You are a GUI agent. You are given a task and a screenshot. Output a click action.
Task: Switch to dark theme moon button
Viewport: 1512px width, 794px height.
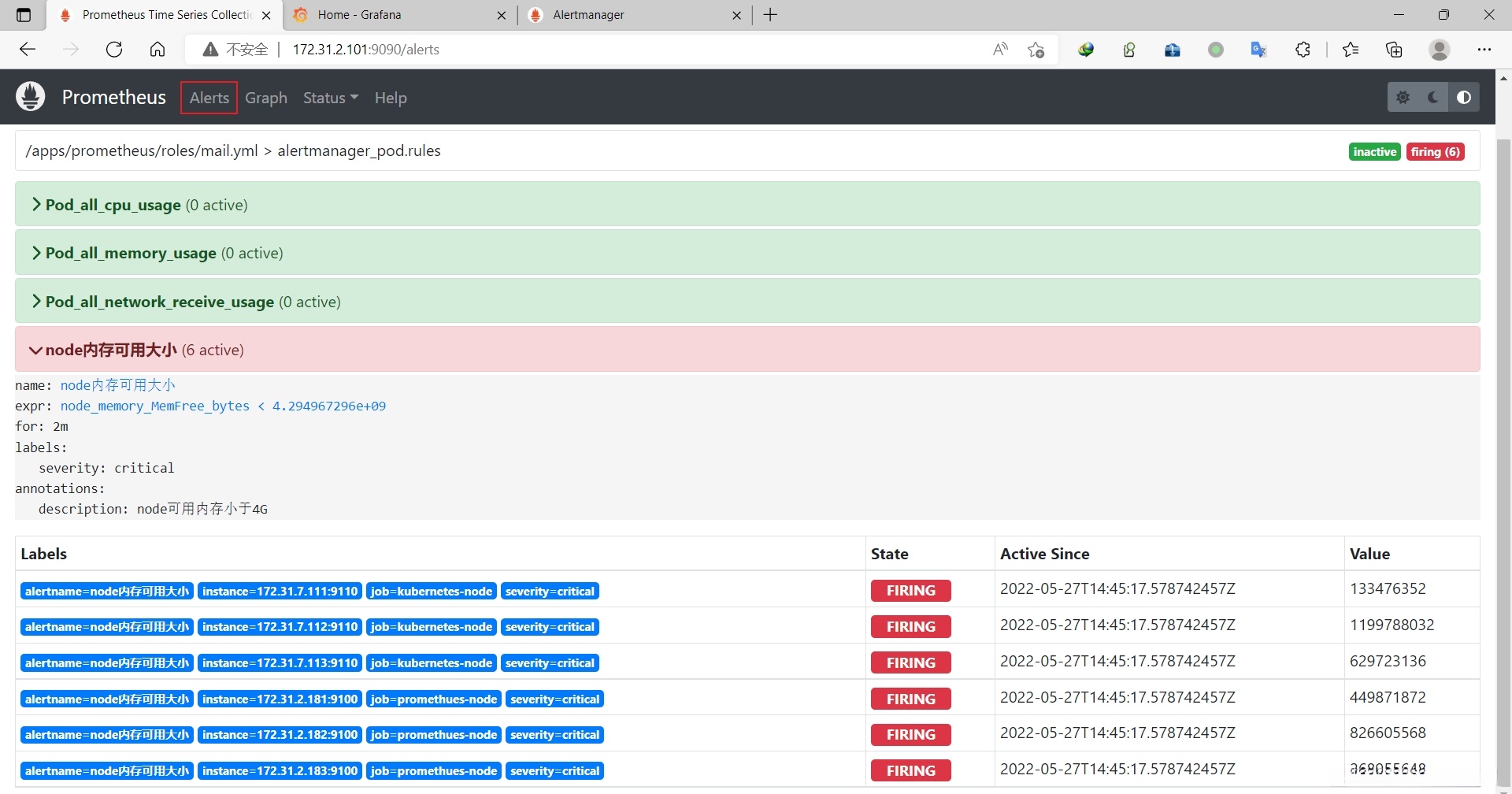click(x=1433, y=97)
